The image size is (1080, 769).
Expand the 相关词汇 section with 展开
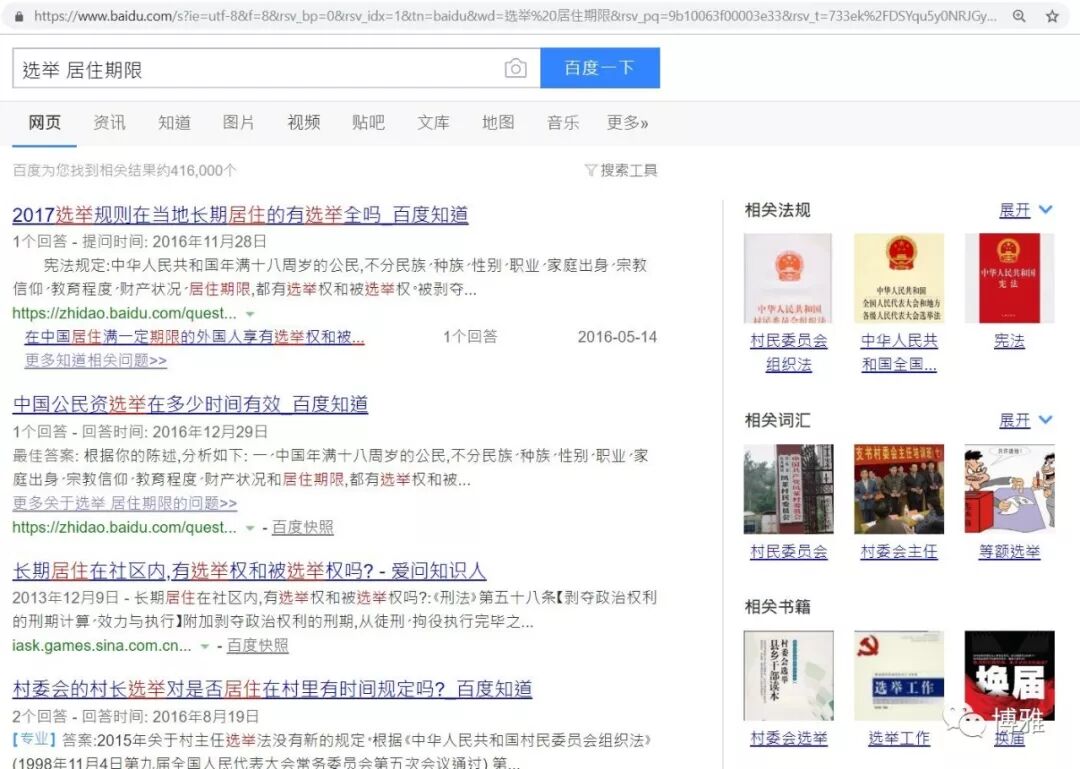tap(1026, 420)
